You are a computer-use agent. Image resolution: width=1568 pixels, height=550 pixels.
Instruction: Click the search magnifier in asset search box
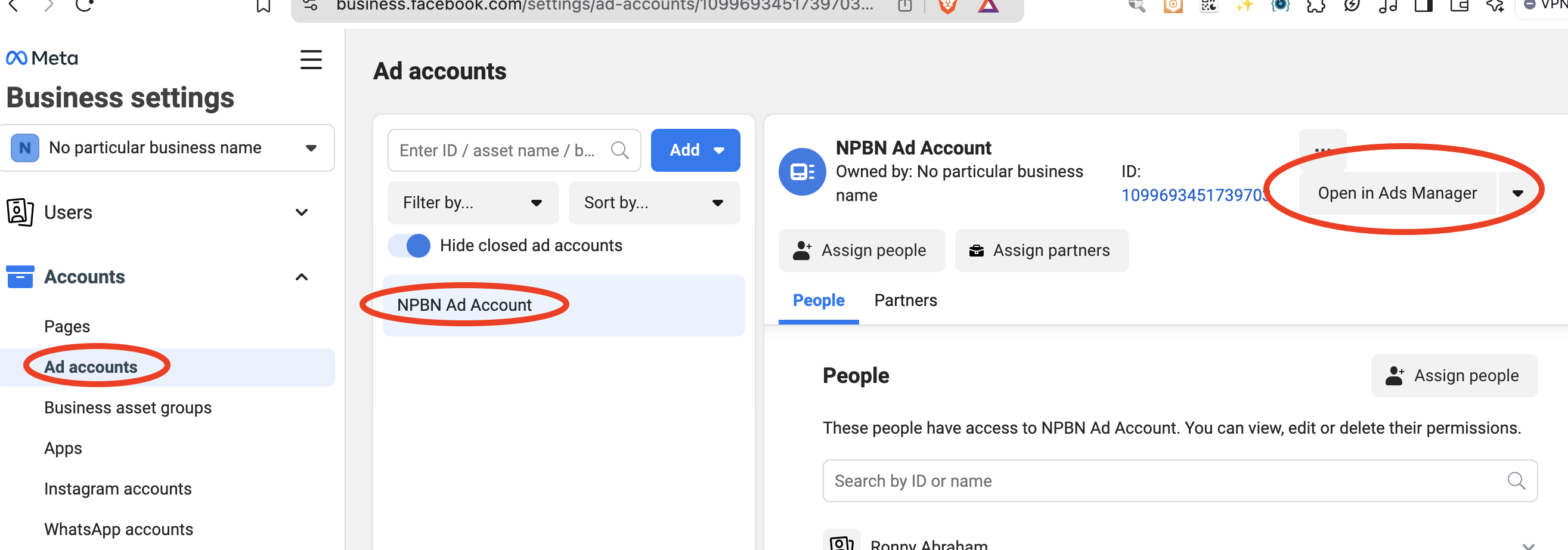619,150
